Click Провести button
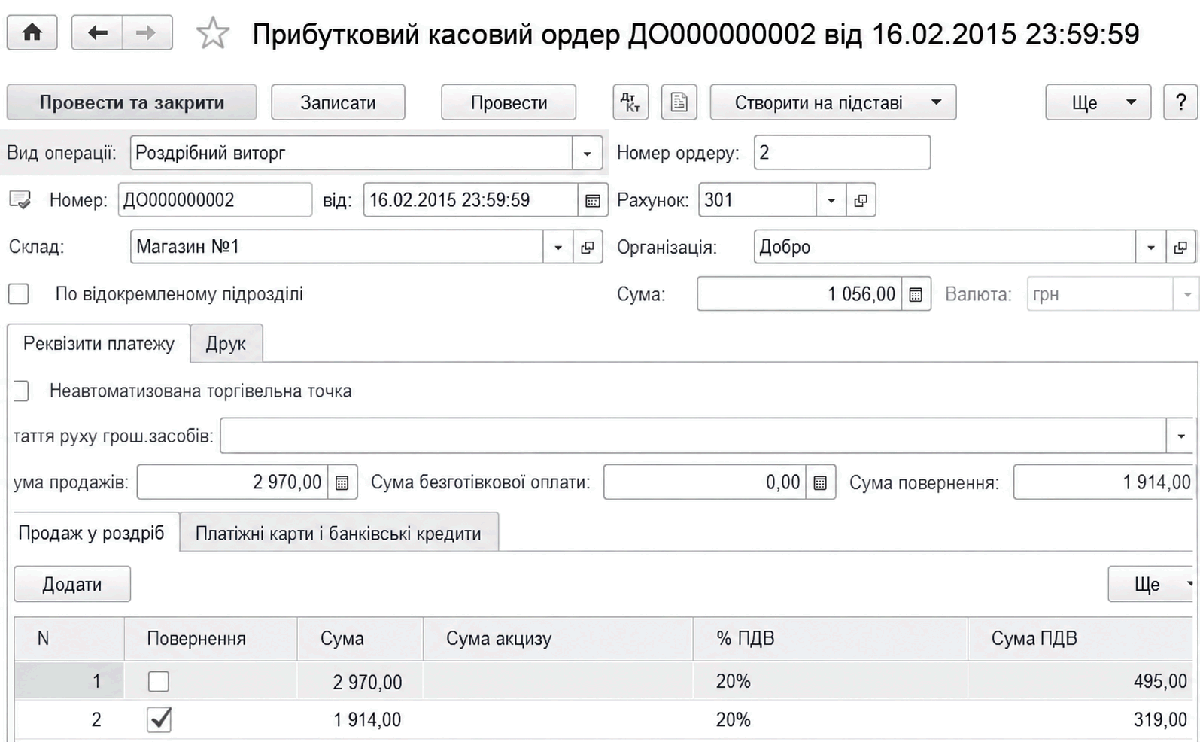This screenshot has width=1200, height=742. pos(509,102)
